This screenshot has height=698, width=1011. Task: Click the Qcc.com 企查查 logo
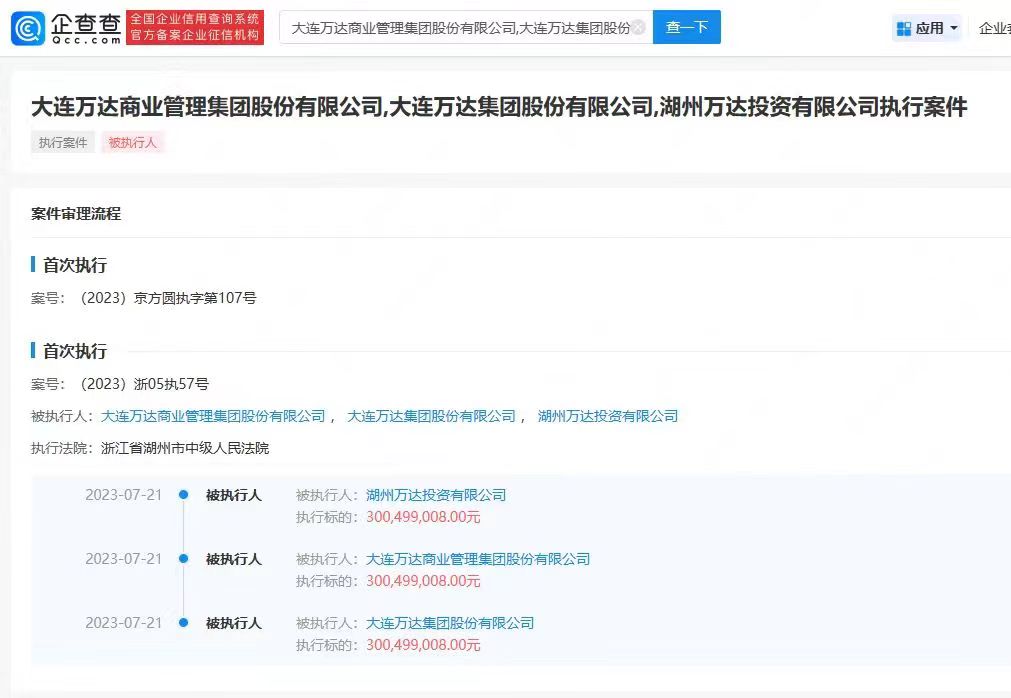coord(66,28)
